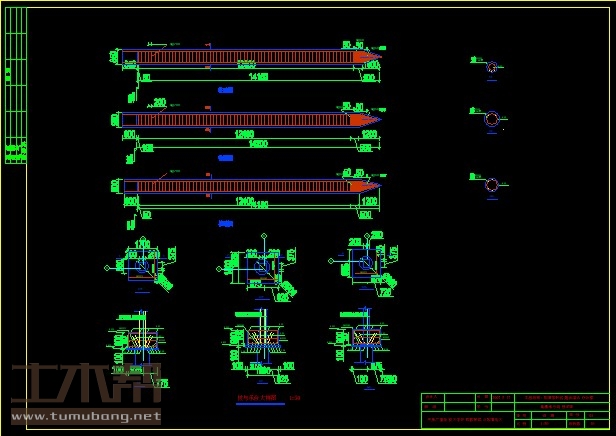
Task: Select the upper-center joint detail drawing
Action: (258, 266)
